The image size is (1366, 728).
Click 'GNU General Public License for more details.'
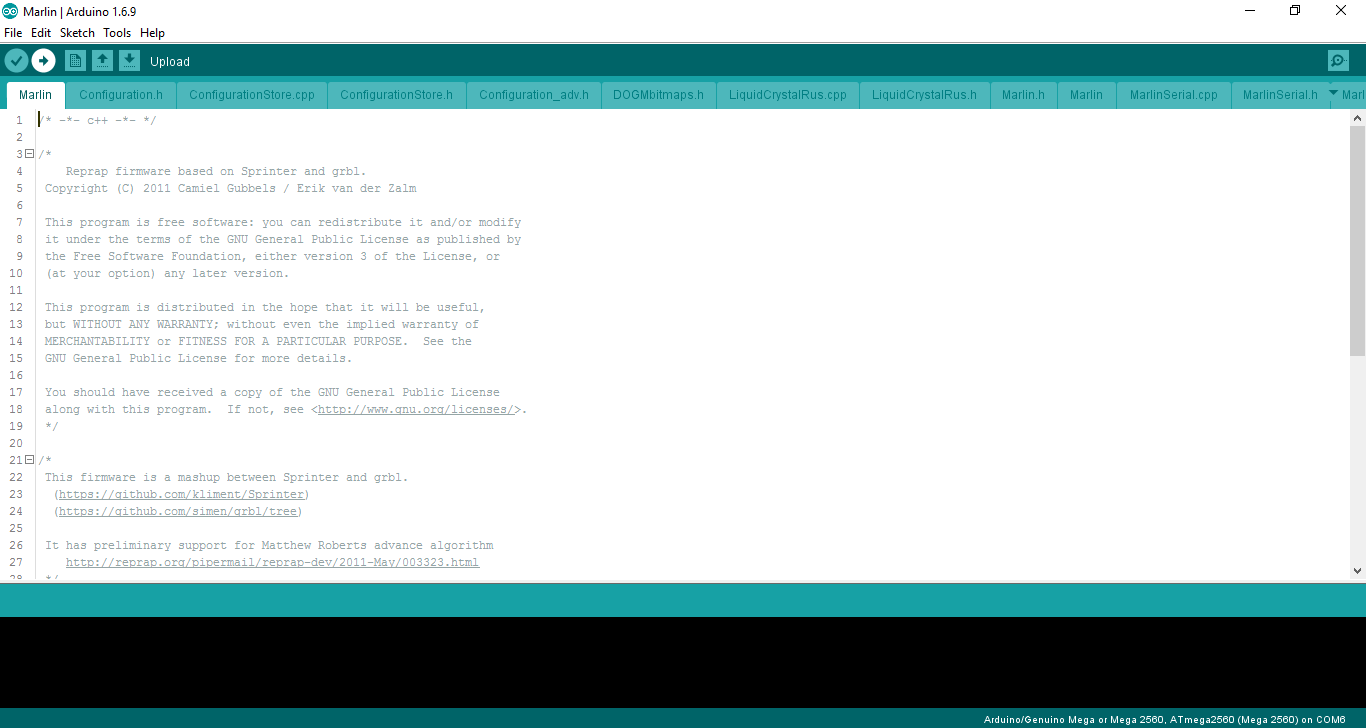198,358
